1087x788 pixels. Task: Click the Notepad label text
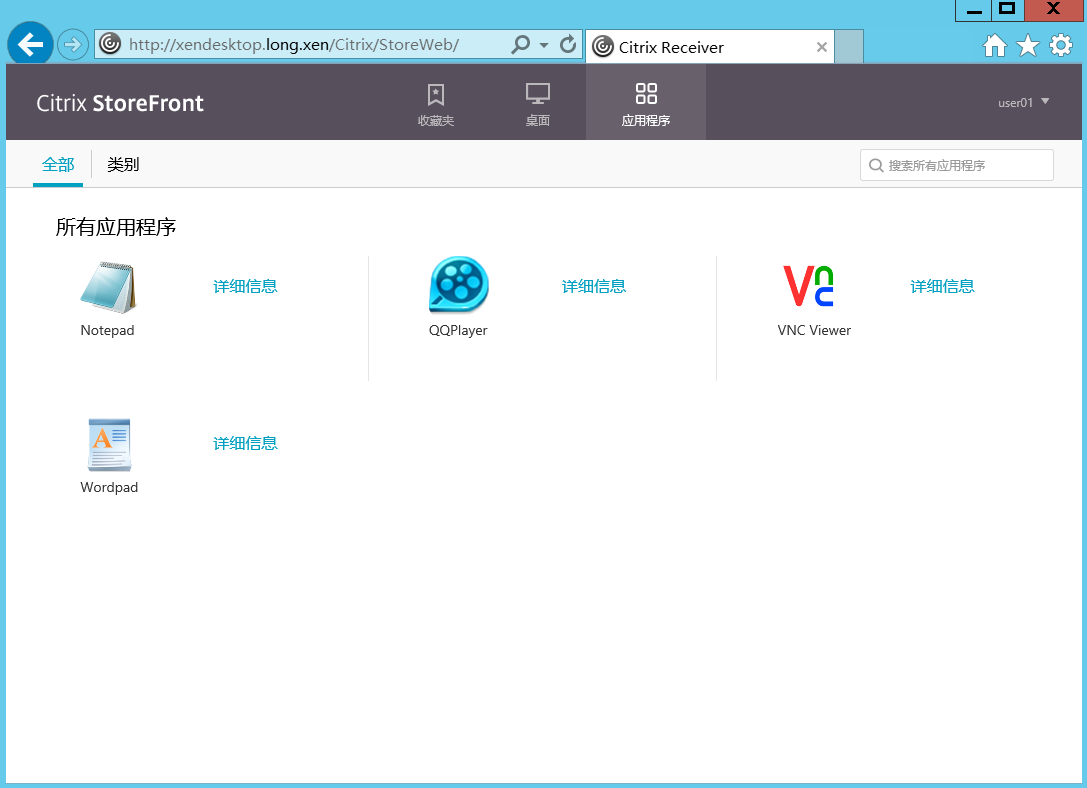click(x=107, y=331)
